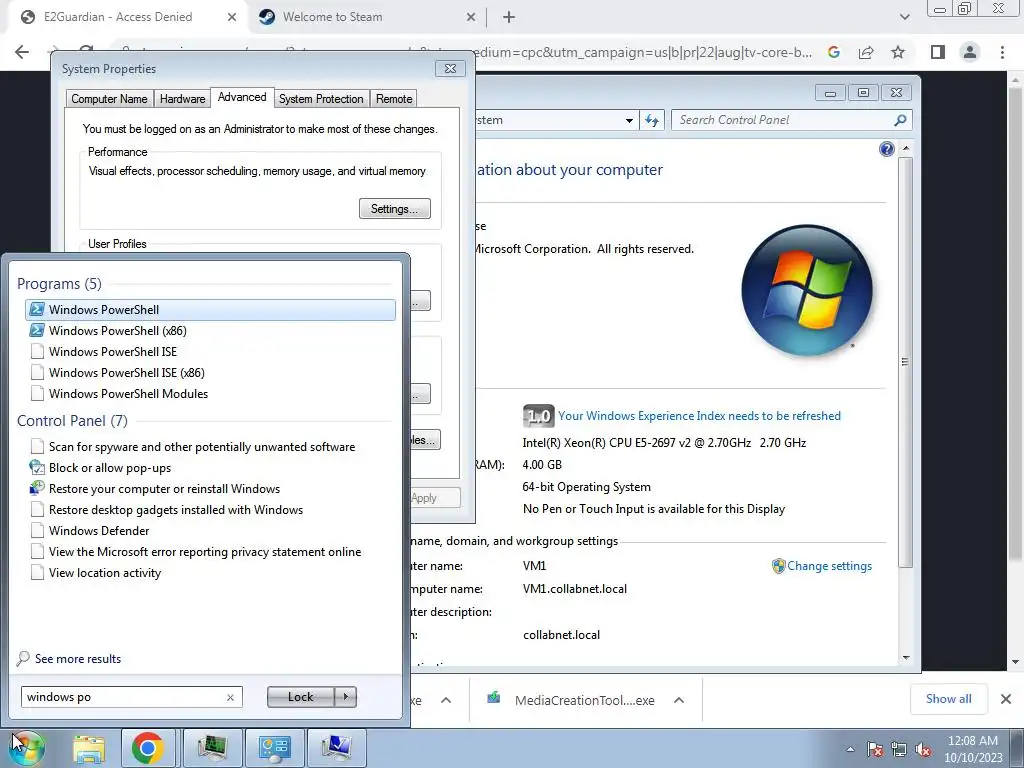Open the first download's options chevron
1024x768 pixels.
[x=446, y=700]
